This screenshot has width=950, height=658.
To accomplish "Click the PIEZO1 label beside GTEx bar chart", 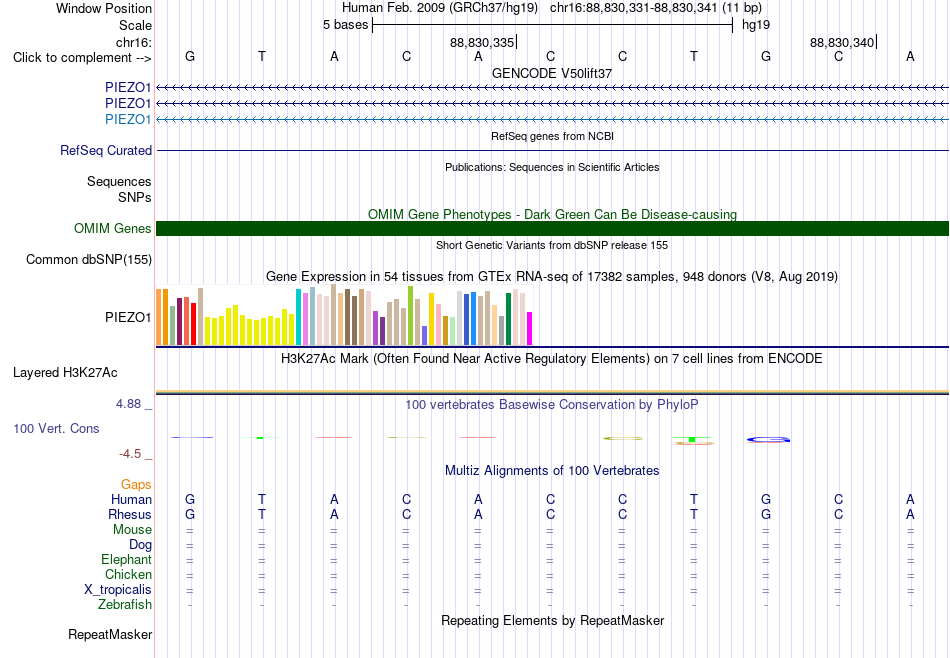I will tap(128, 317).
